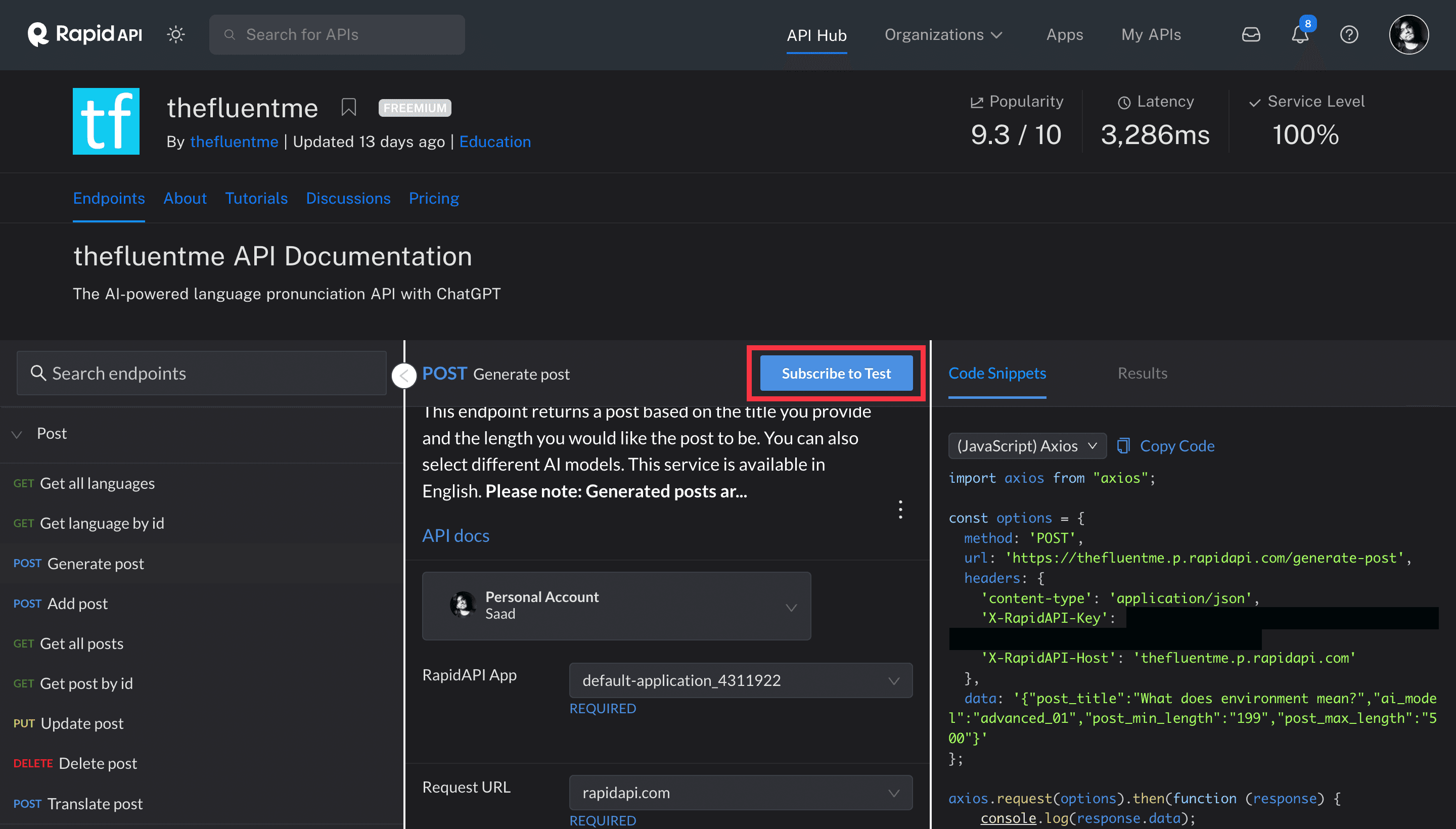Click the RapidAPI logo
Viewport: 1456px width, 829px height.
click(x=85, y=34)
